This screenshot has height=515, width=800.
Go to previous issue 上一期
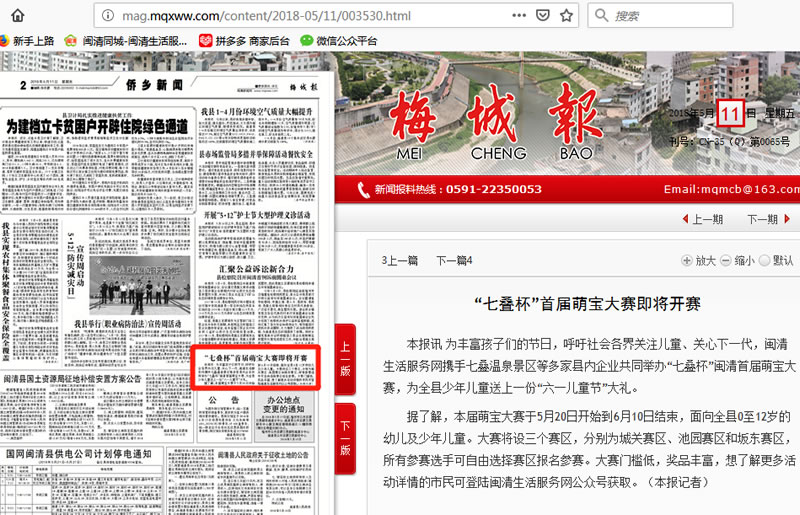(x=702, y=219)
